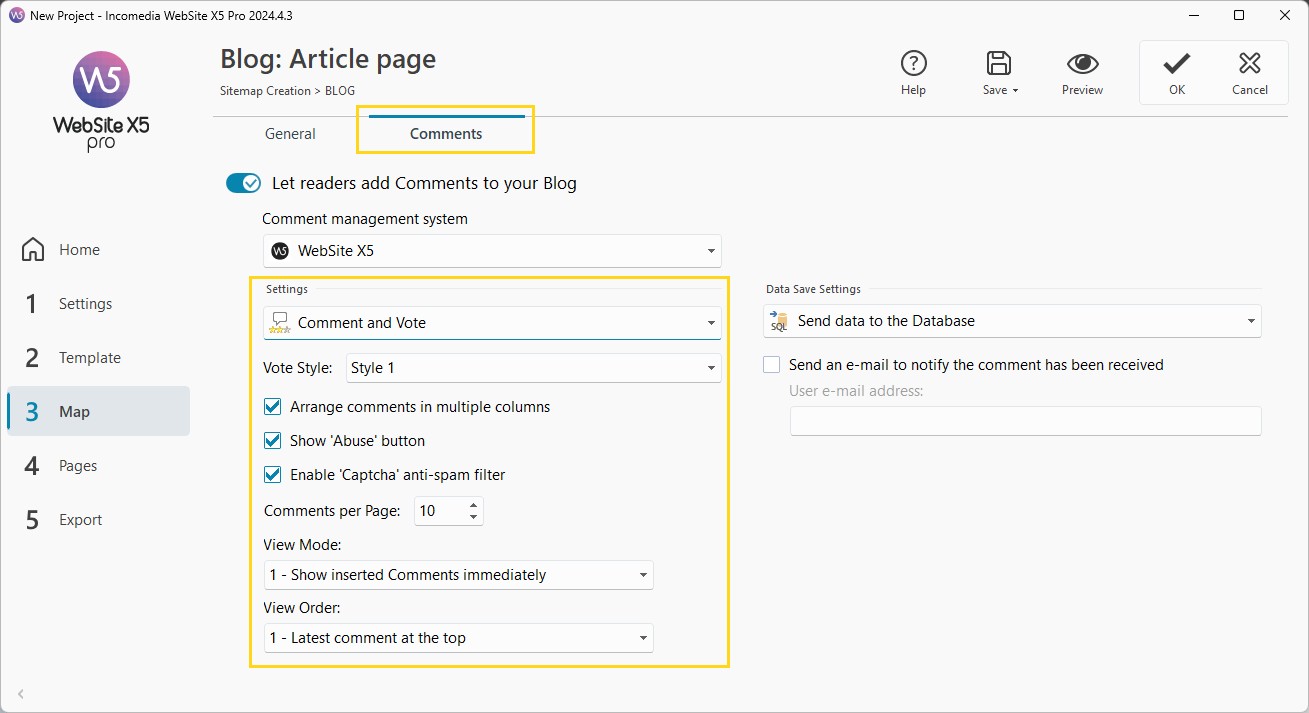This screenshot has height=713, width=1309.
Task: Click the WebSite X5 Pro logo
Action: coord(101,100)
